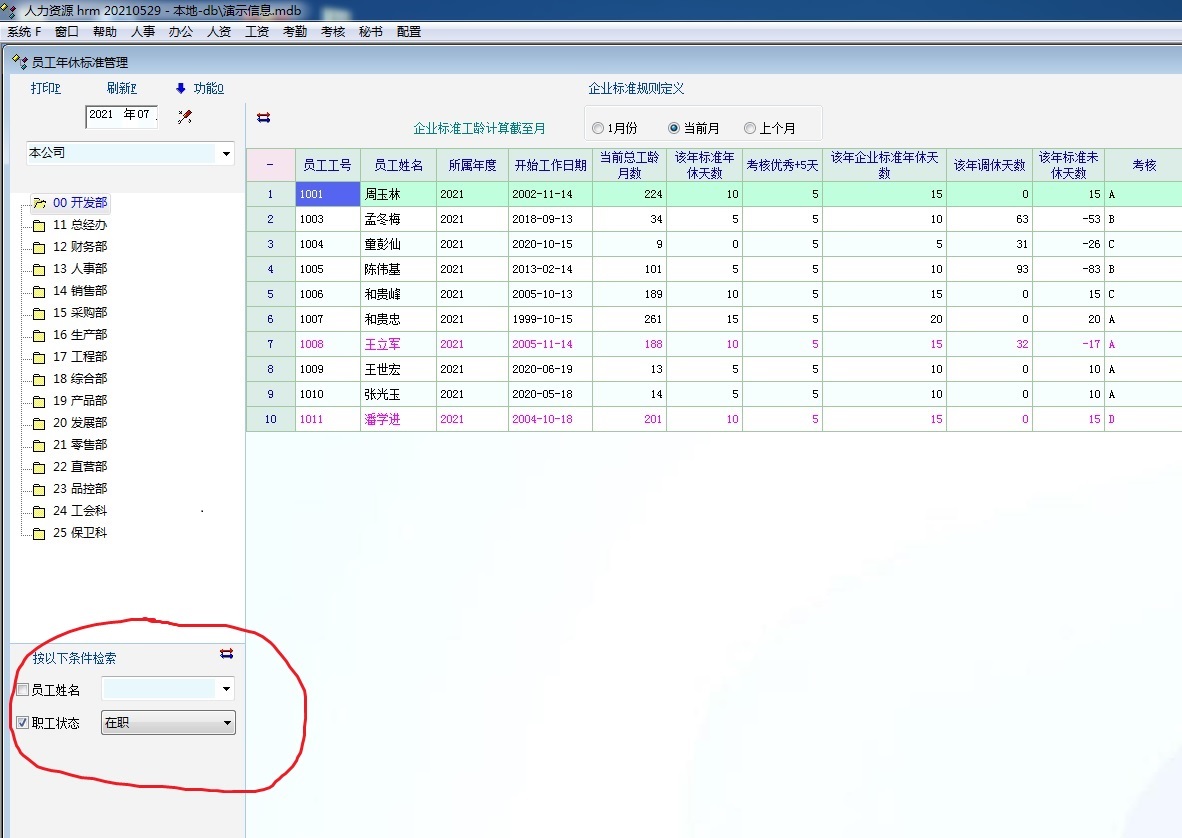
Task: Select the 1月份 radio button
Action: tap(598, 128)
